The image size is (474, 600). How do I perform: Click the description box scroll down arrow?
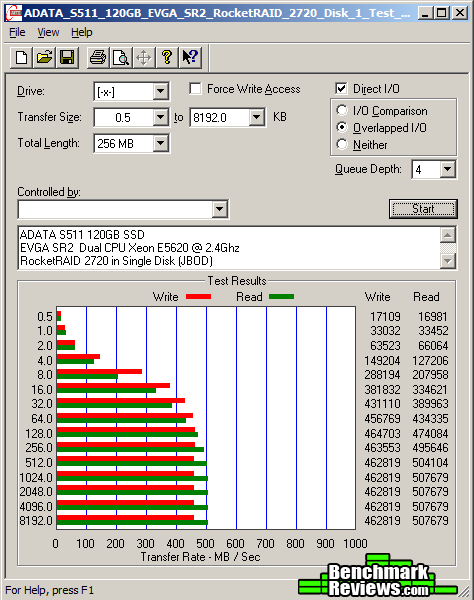448,261
